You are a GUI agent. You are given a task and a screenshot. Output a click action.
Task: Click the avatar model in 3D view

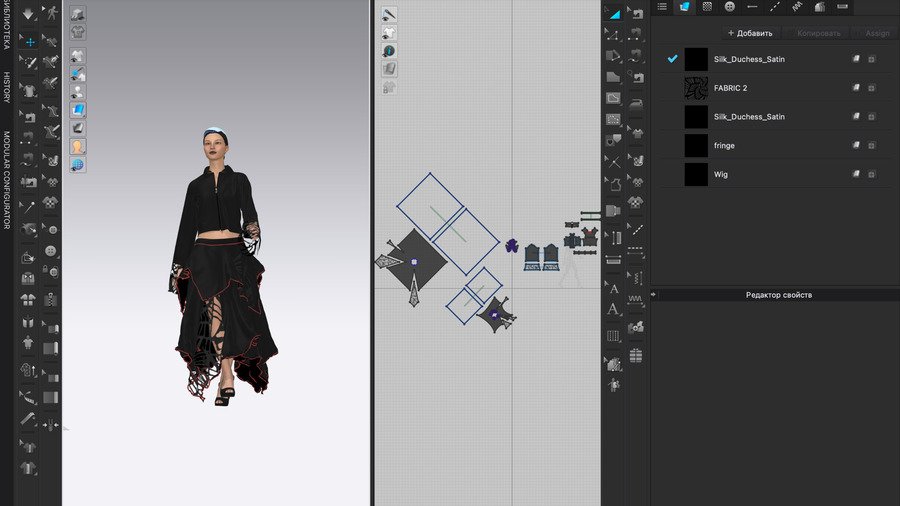[x=223, y=267]
